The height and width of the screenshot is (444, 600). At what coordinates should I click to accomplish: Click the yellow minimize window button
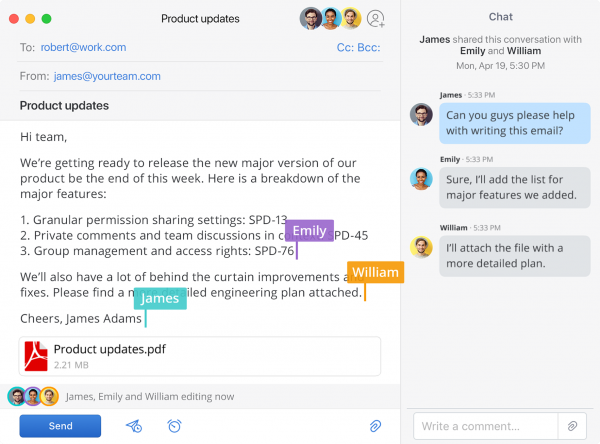pyautogui.click(x=31, y=19)
